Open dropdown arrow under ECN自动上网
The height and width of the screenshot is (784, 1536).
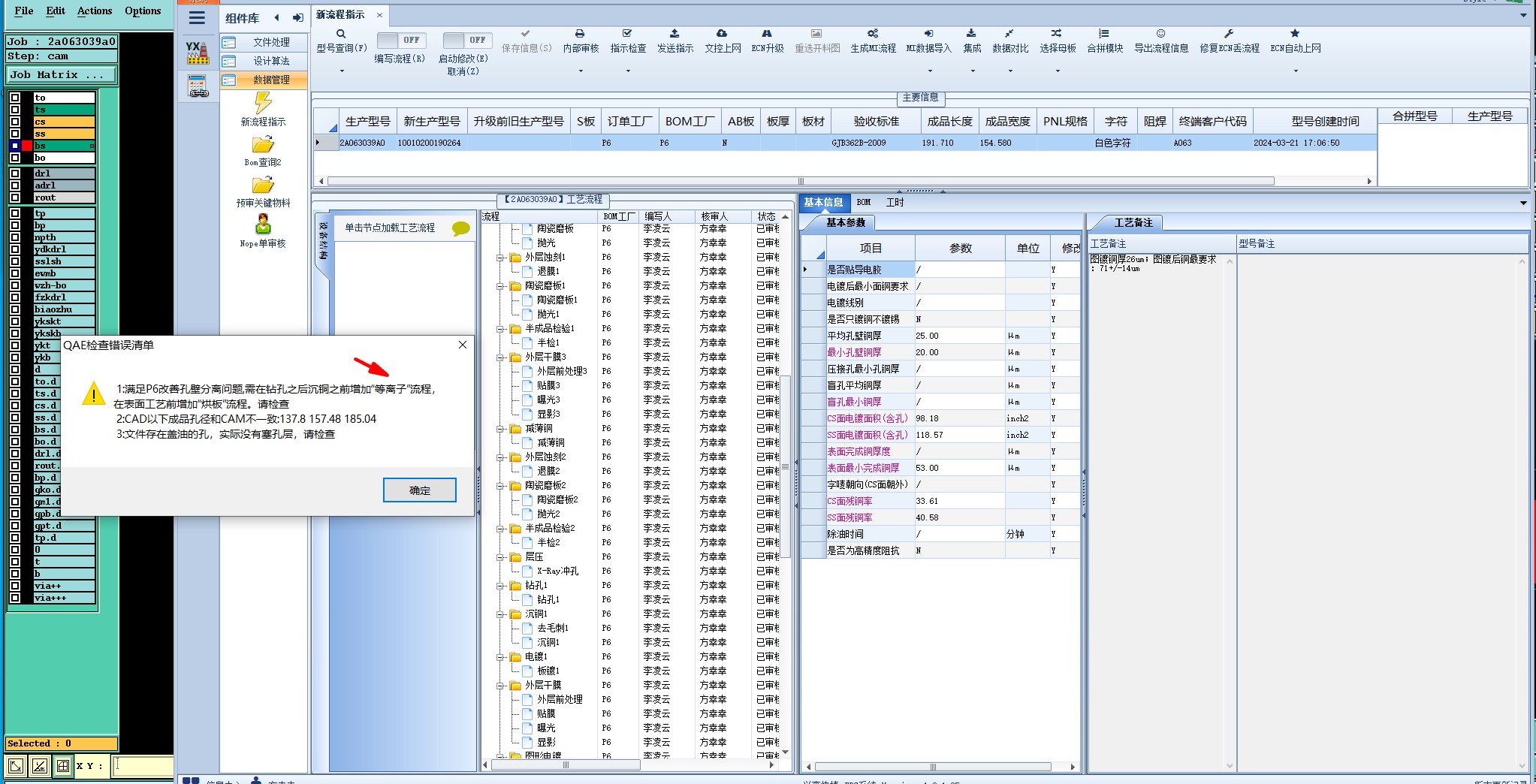point(1296,71)
